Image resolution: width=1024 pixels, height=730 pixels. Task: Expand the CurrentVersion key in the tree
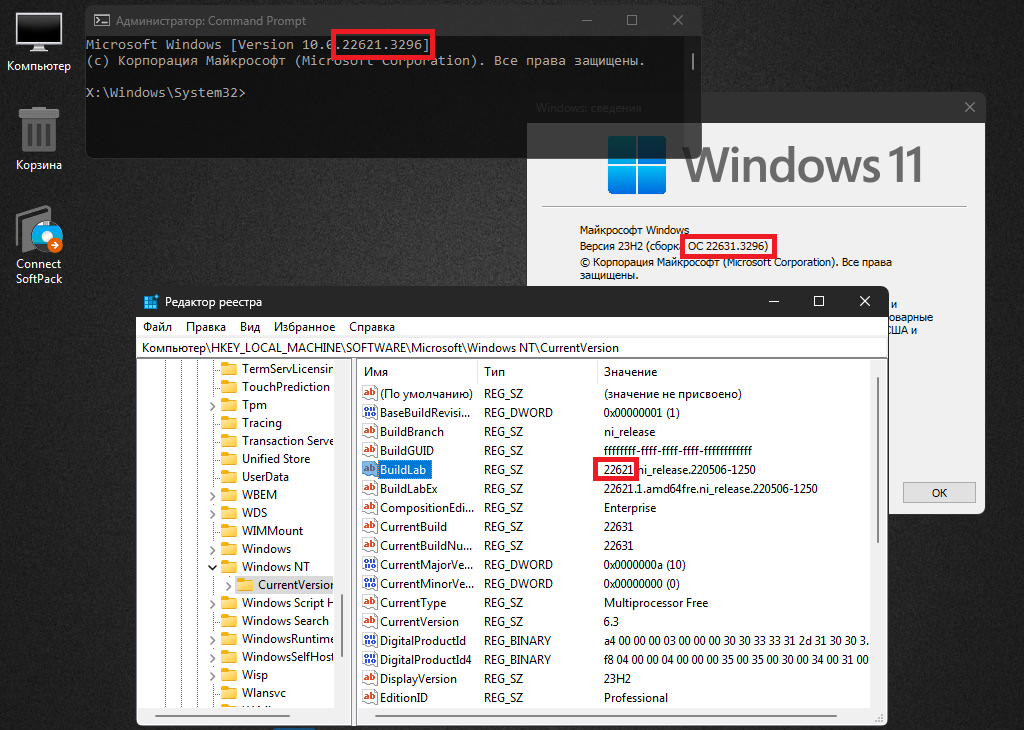tap(228, 585)
